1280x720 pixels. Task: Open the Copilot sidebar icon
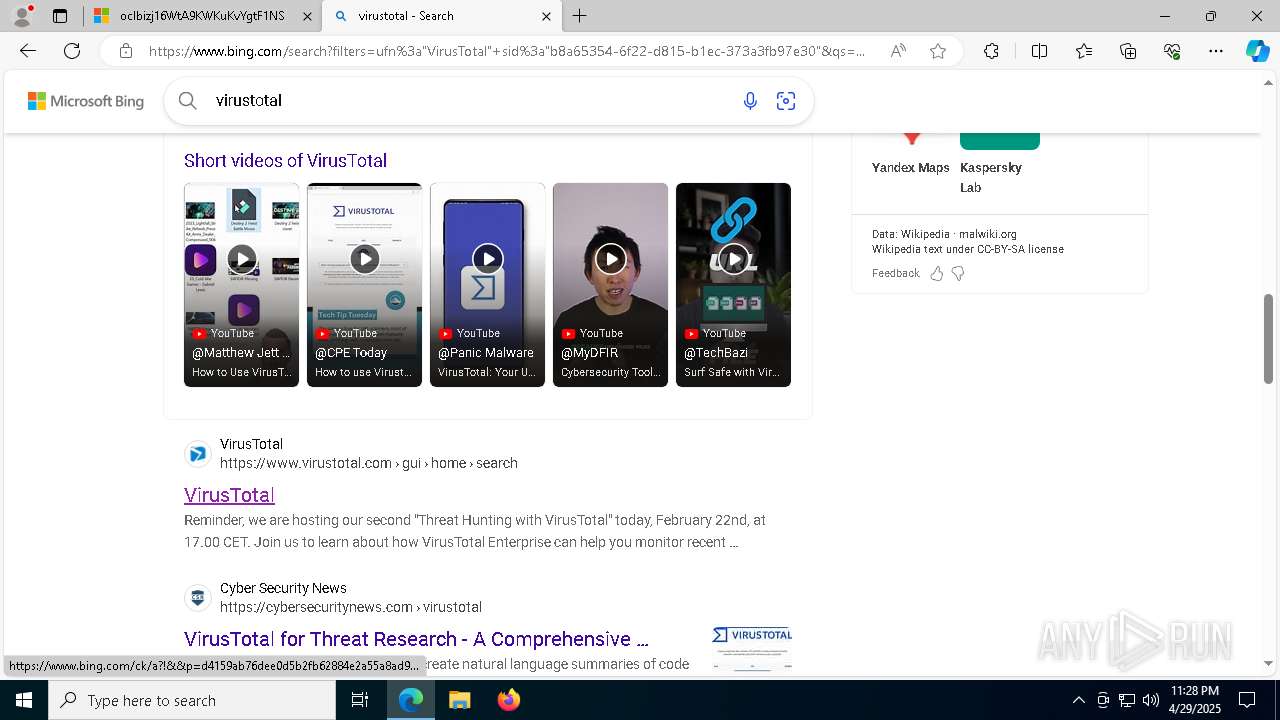click(x=1257, y=51)
